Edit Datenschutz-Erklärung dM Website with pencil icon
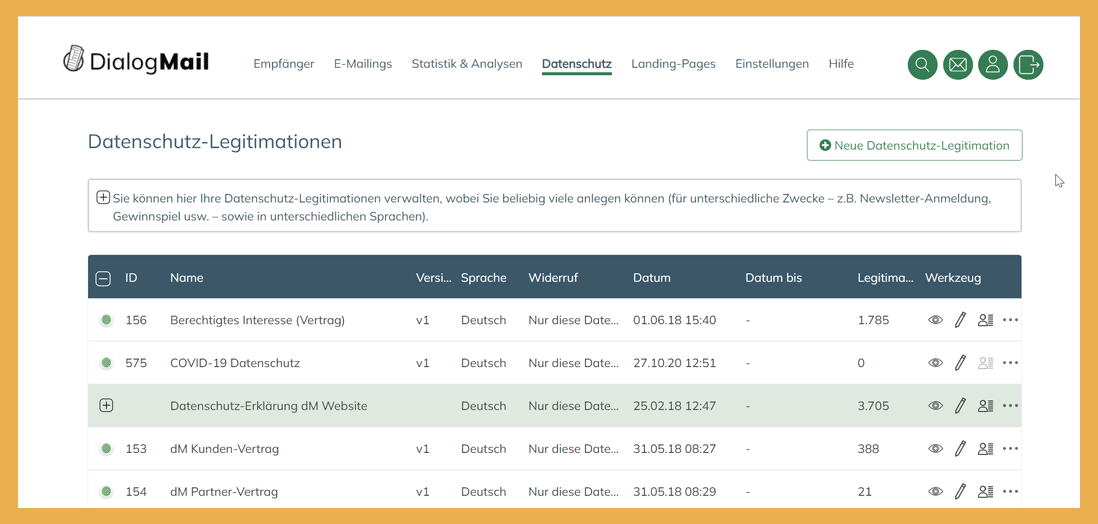Screen dimensions: 1098x524 (960, 406)
